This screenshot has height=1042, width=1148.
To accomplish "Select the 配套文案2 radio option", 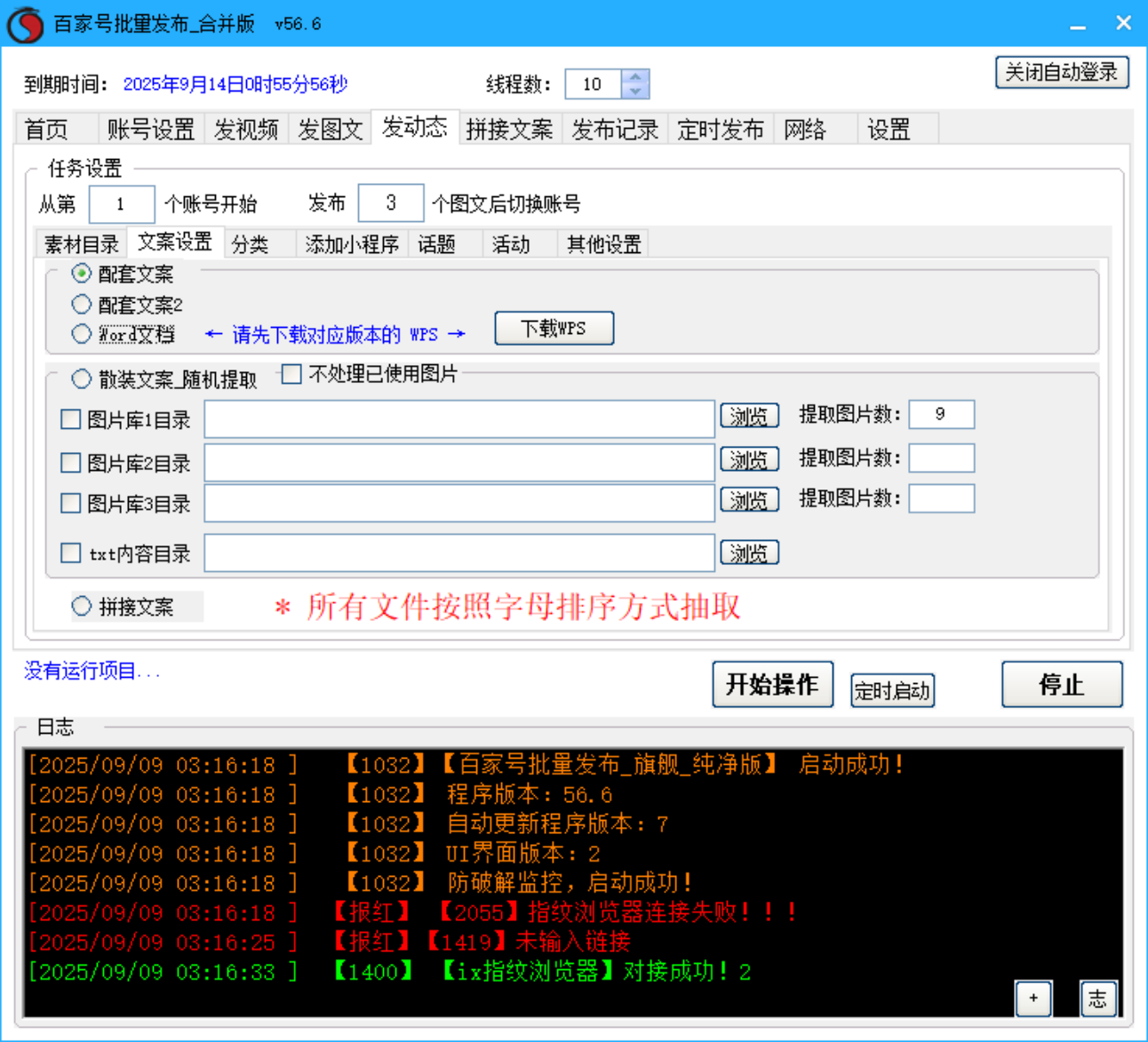I will 81,304.
